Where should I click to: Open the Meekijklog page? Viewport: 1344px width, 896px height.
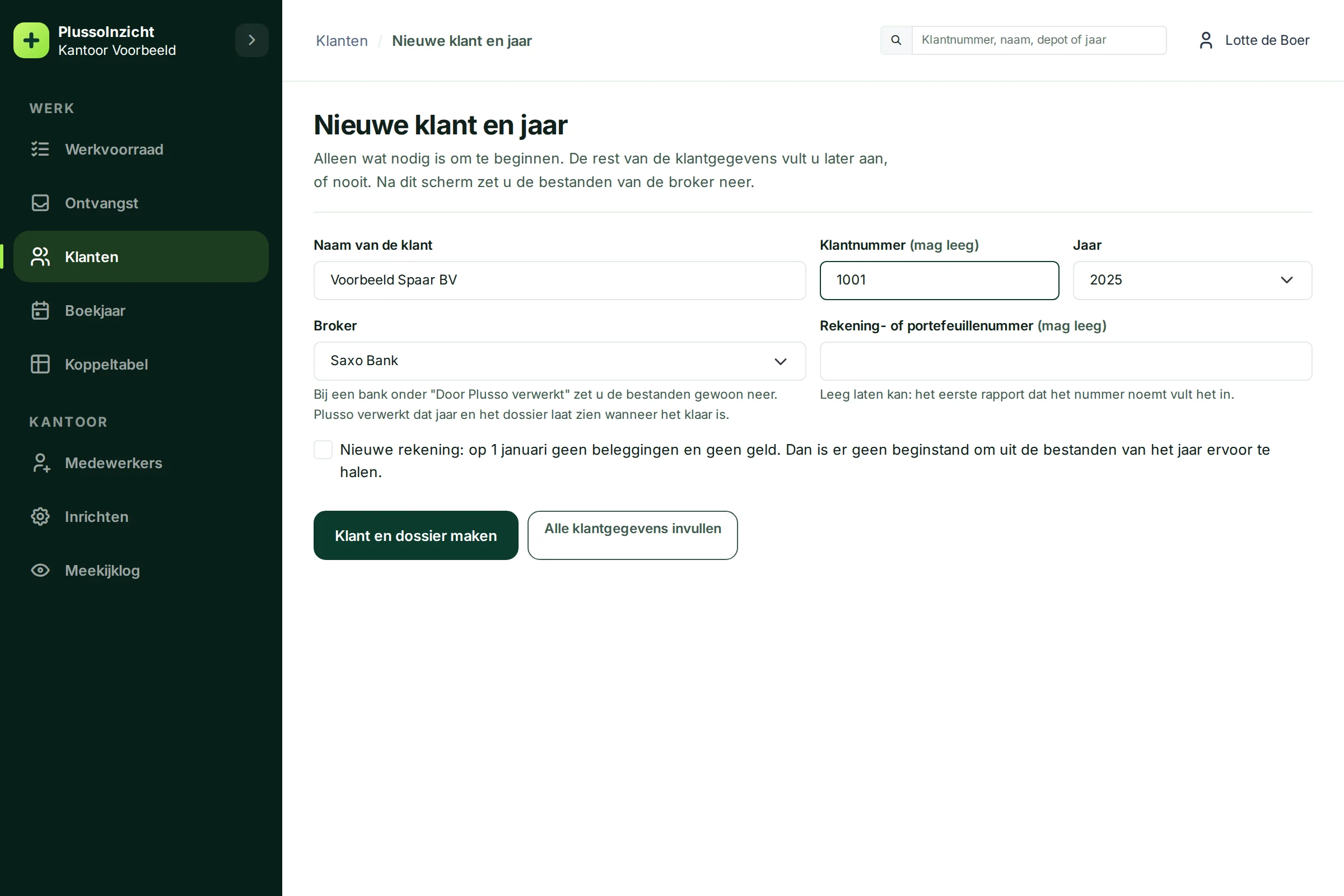(x=141, y=570)
